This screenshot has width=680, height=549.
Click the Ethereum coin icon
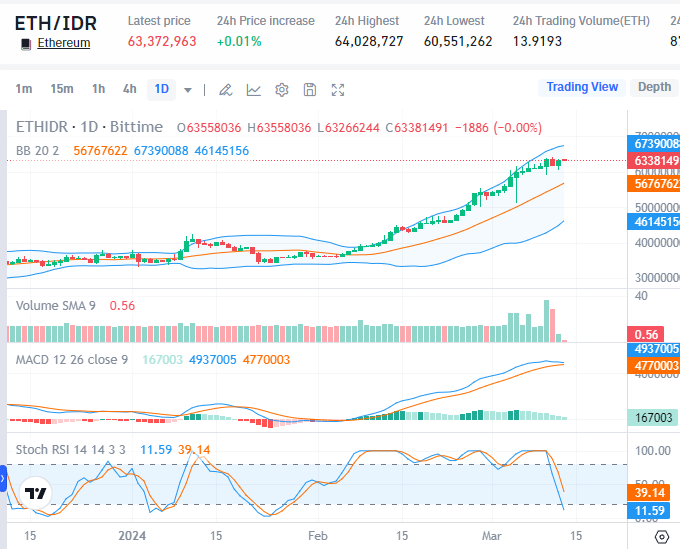tap(25, 43)
